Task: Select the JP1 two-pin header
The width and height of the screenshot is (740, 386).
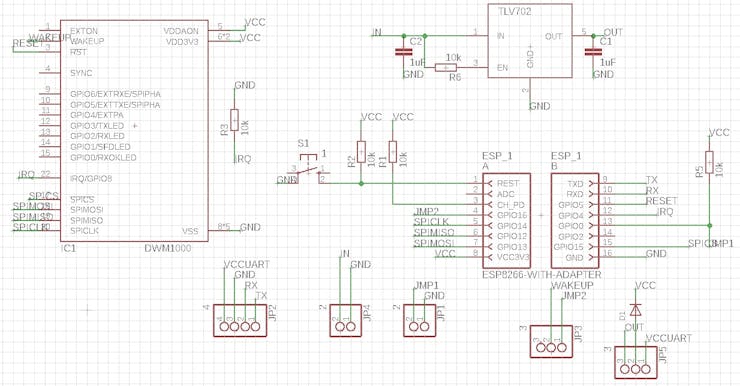Action: tap(420, 320)
